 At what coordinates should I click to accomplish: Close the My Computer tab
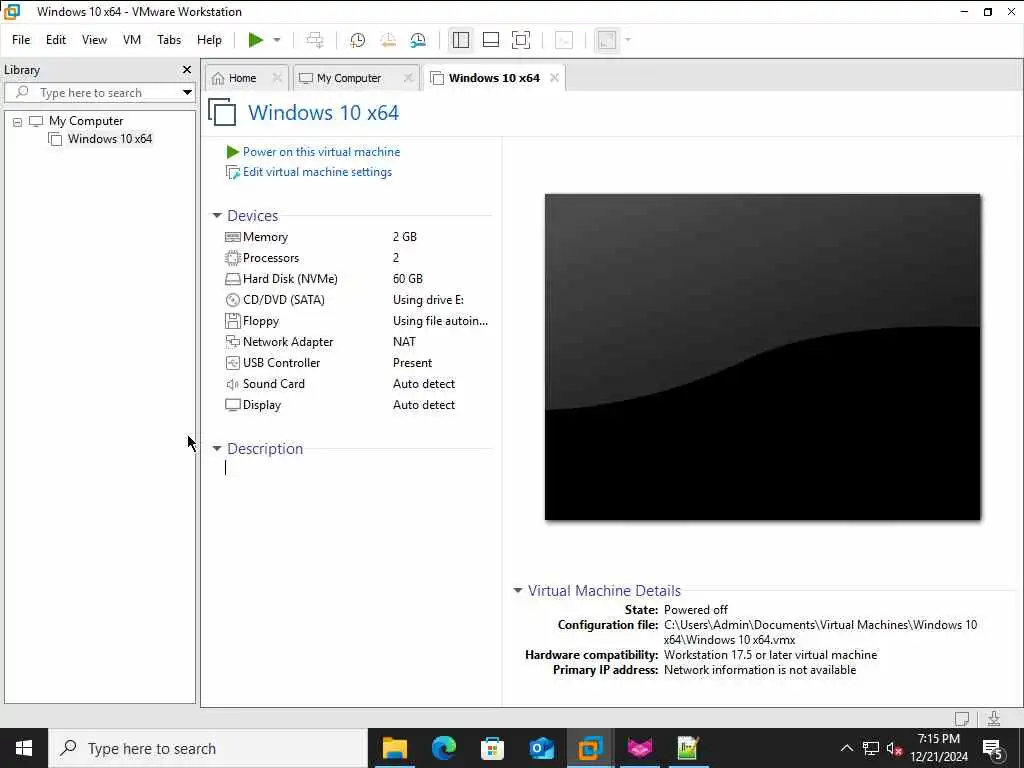(408, 78)
